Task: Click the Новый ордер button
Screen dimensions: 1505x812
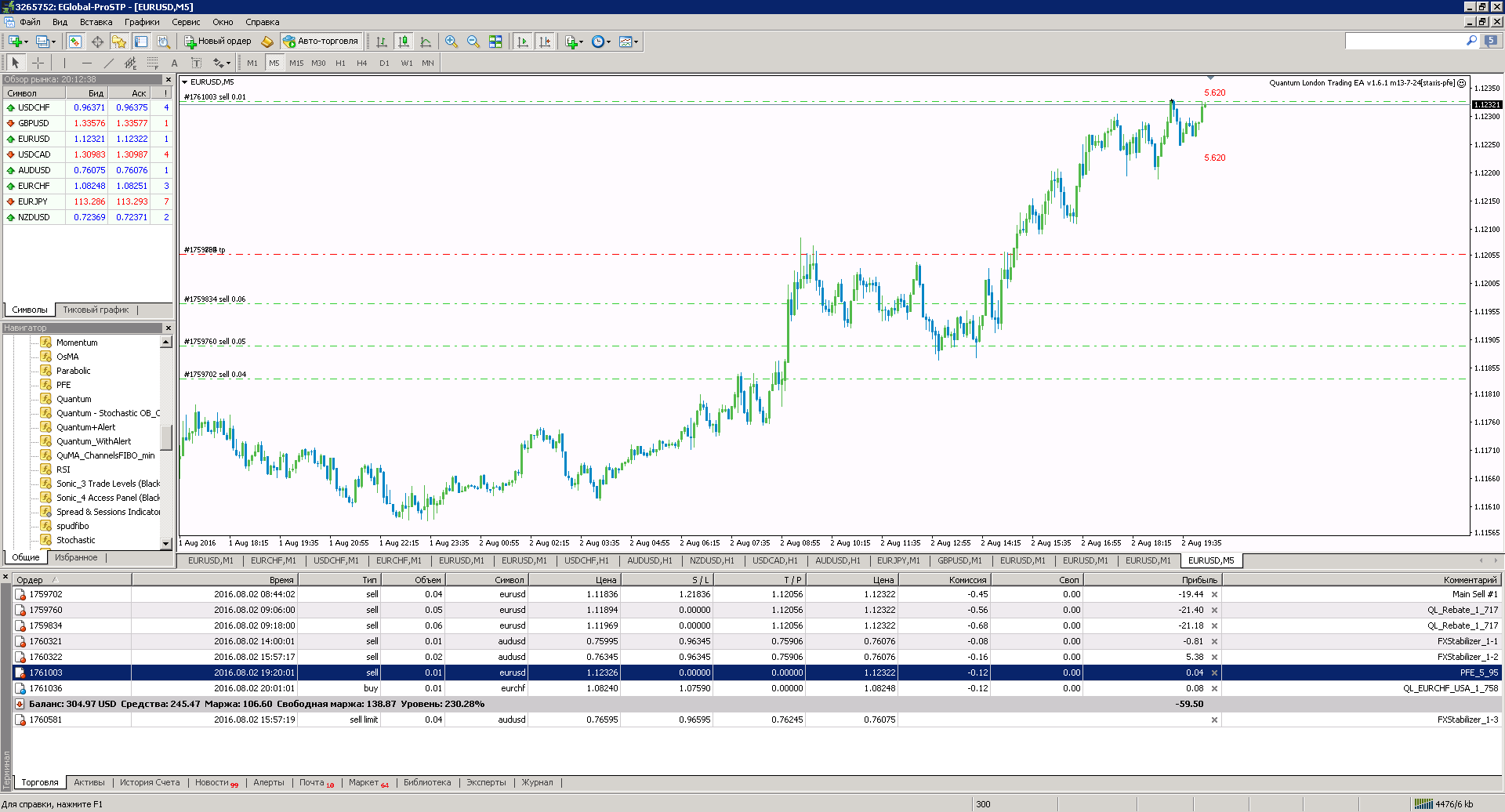Action: pos(218,42)
